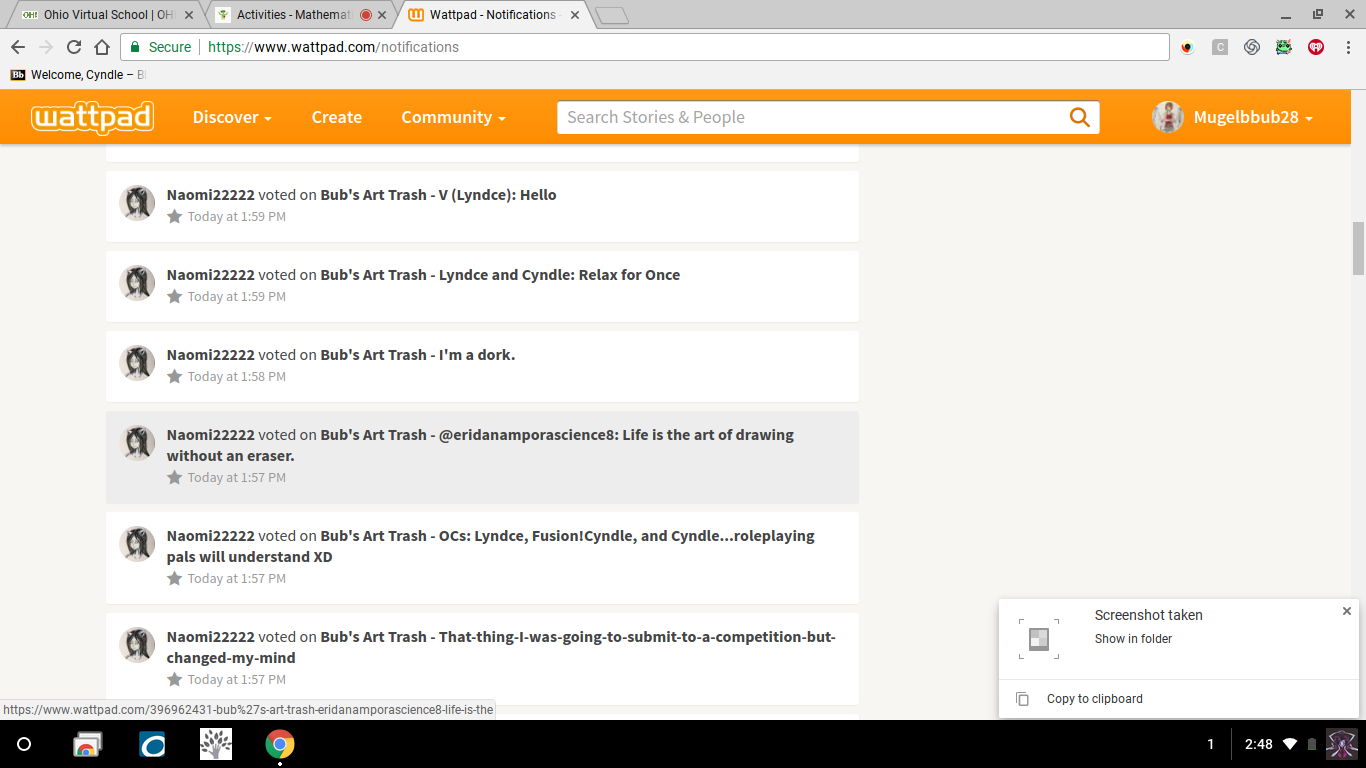Click the Search Stories & People field

(810, 117)
